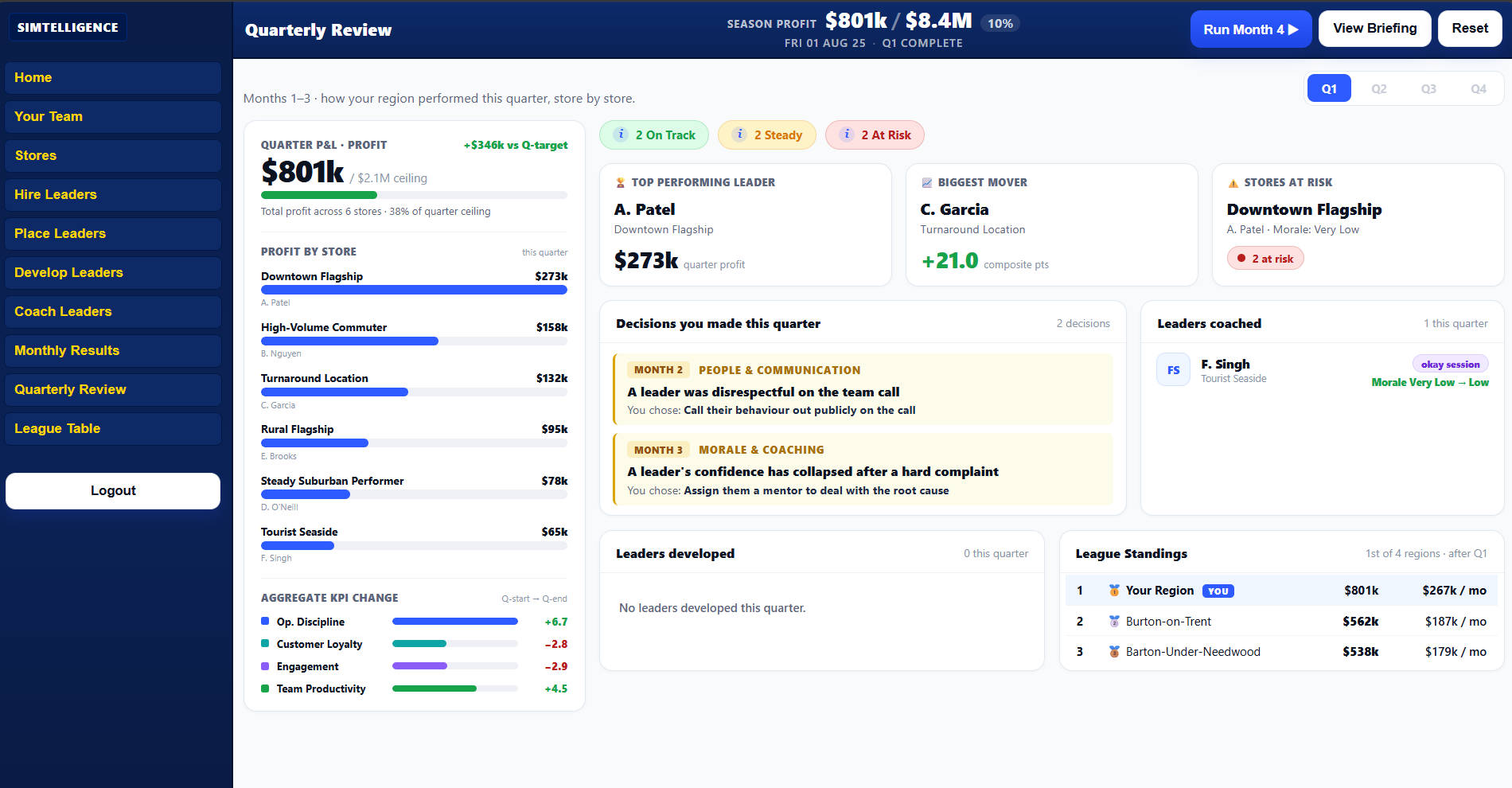Click the teal Customer Loyalty legend square
This screenshot has height=788, width=1512.
coord(265,643)
